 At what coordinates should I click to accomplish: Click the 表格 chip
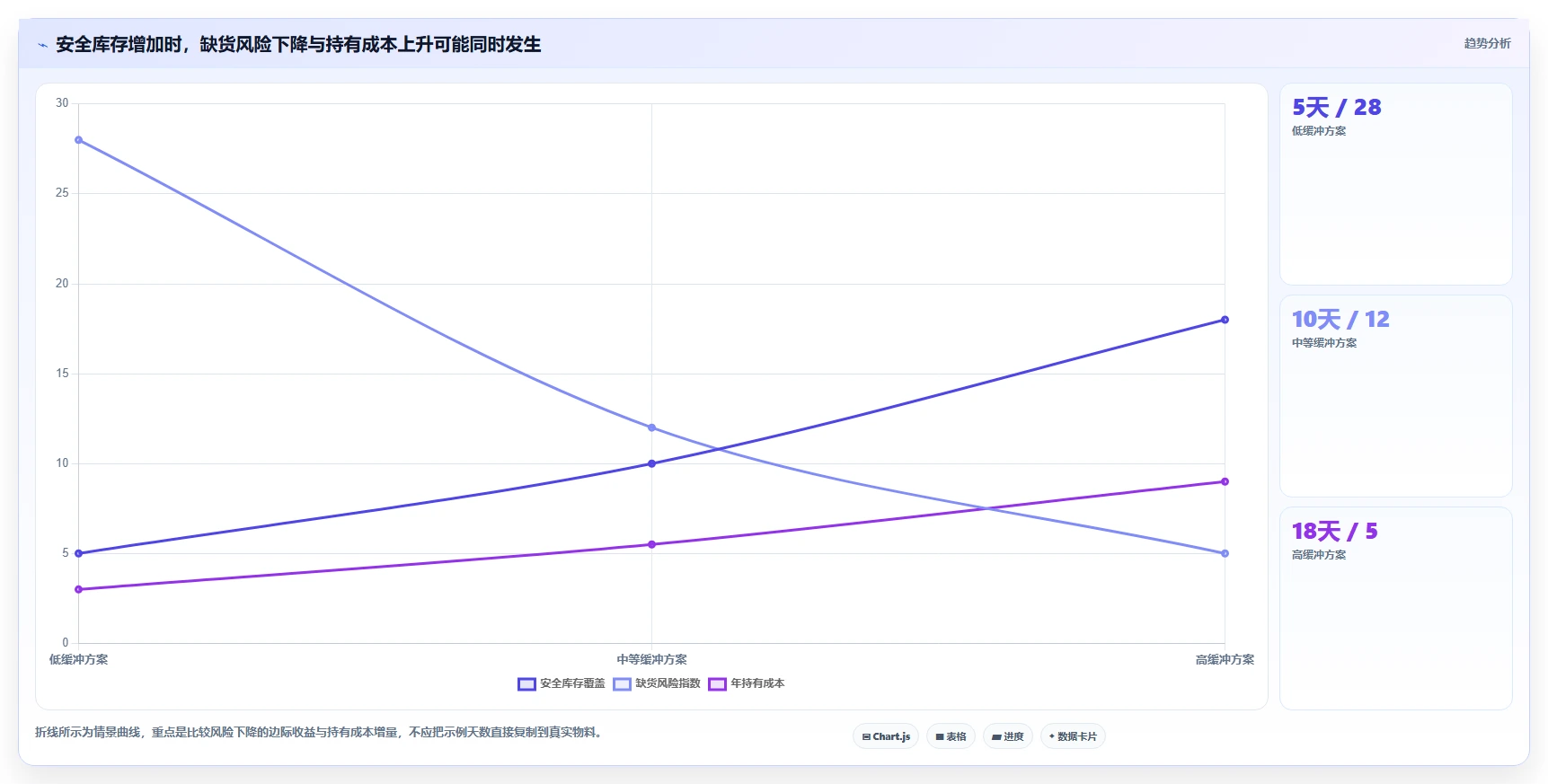(x=951, y=736)
